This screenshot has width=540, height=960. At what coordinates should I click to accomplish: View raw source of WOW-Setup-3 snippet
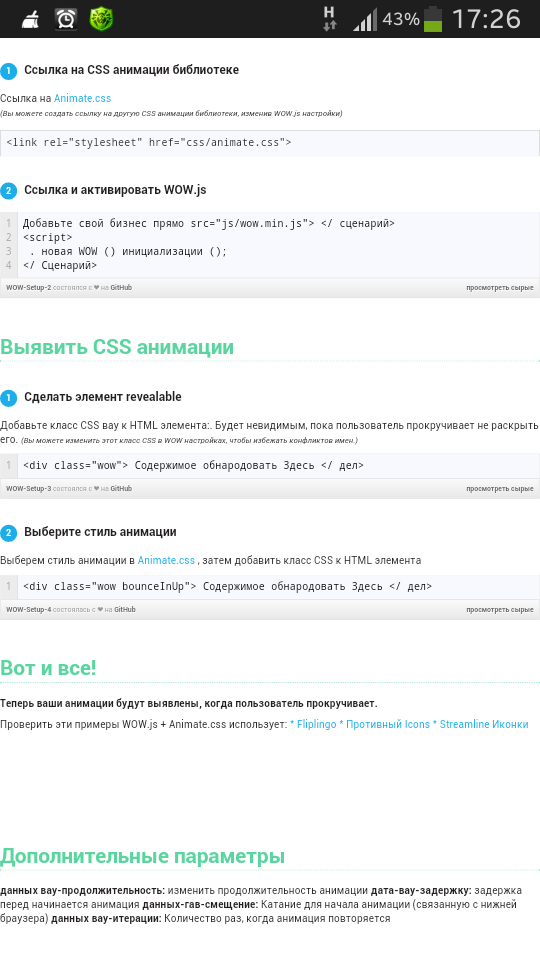tap(500, 489)
